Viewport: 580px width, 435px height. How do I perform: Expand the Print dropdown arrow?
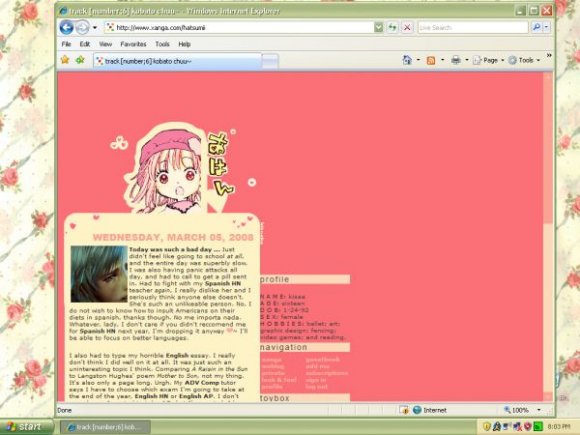467,60
